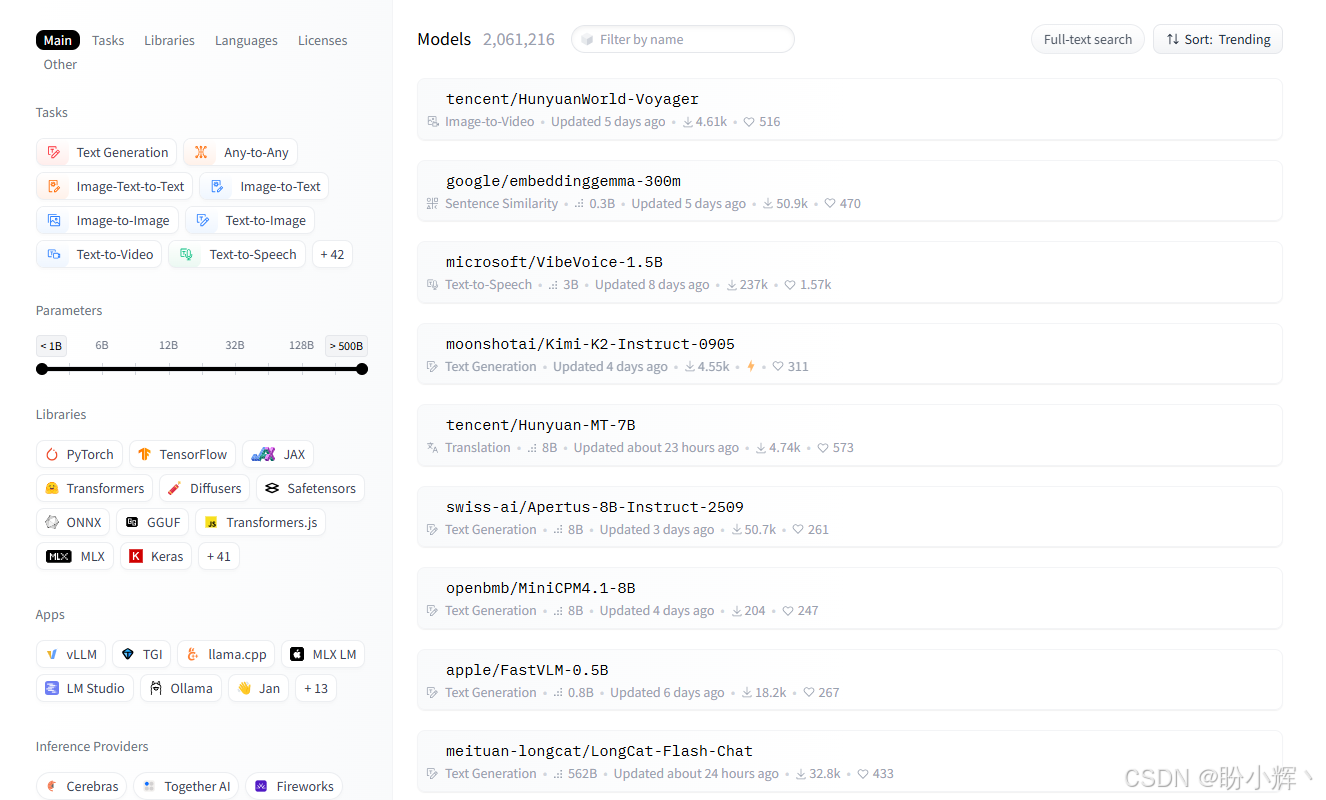1326x800 pixels.
Task: Click the Diffusers library icon
Action: [175, 489]
